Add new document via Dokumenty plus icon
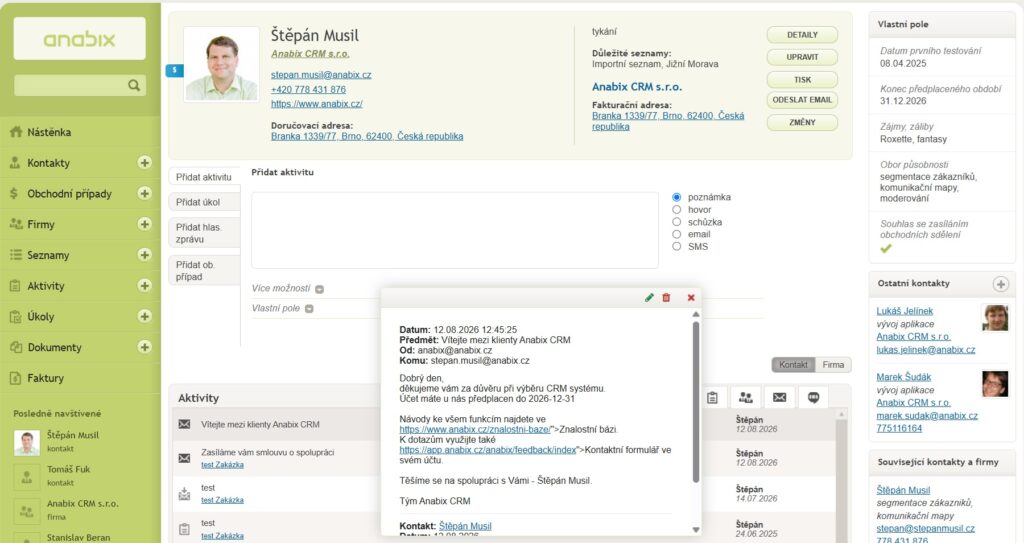This screenshot has height=543, width=1024. (144, 346)
